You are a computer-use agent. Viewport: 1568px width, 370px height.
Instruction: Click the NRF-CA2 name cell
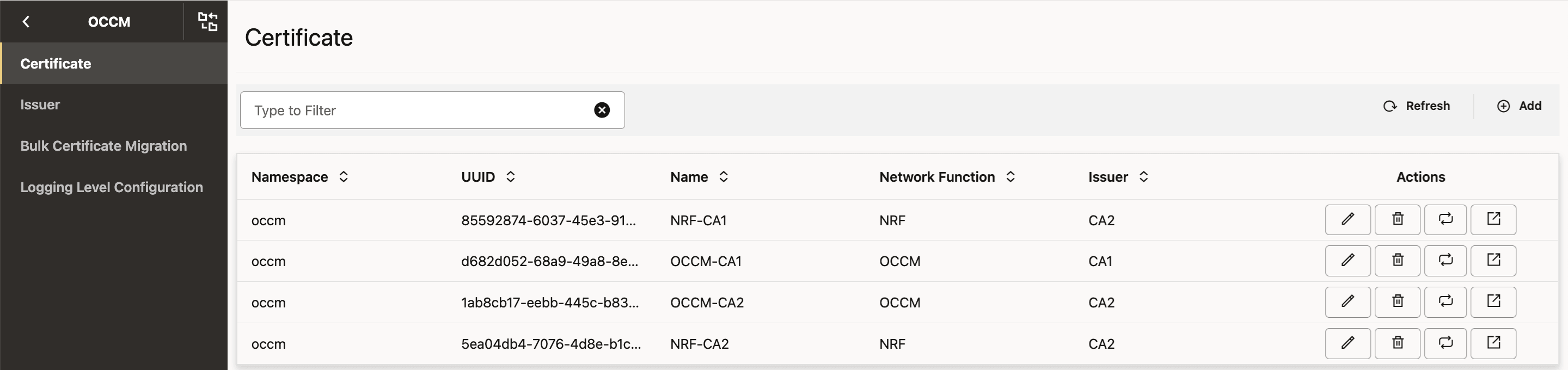point(700,344)
